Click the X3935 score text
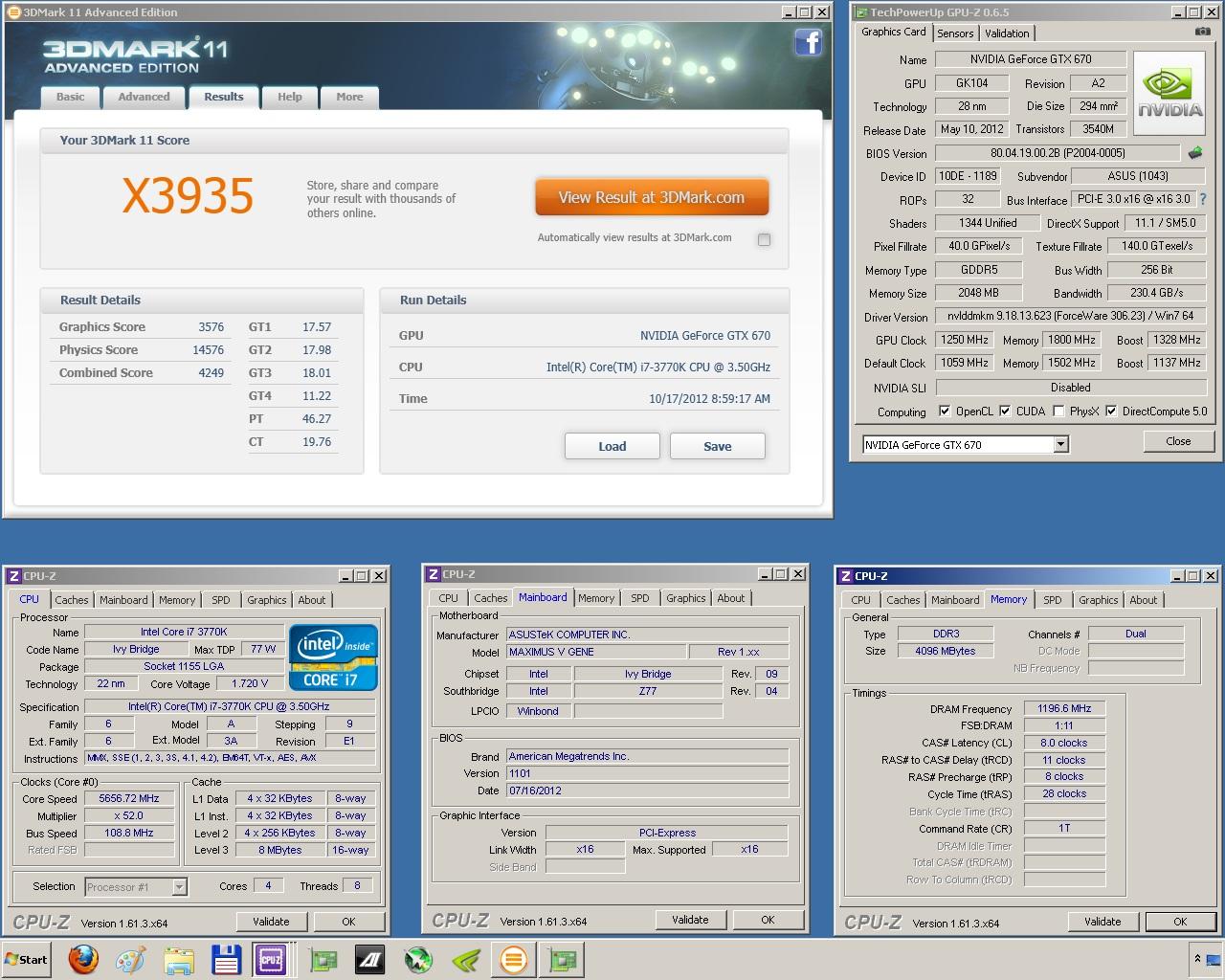The height and width of the screenshot is (980, 1225). click(188, 196)
